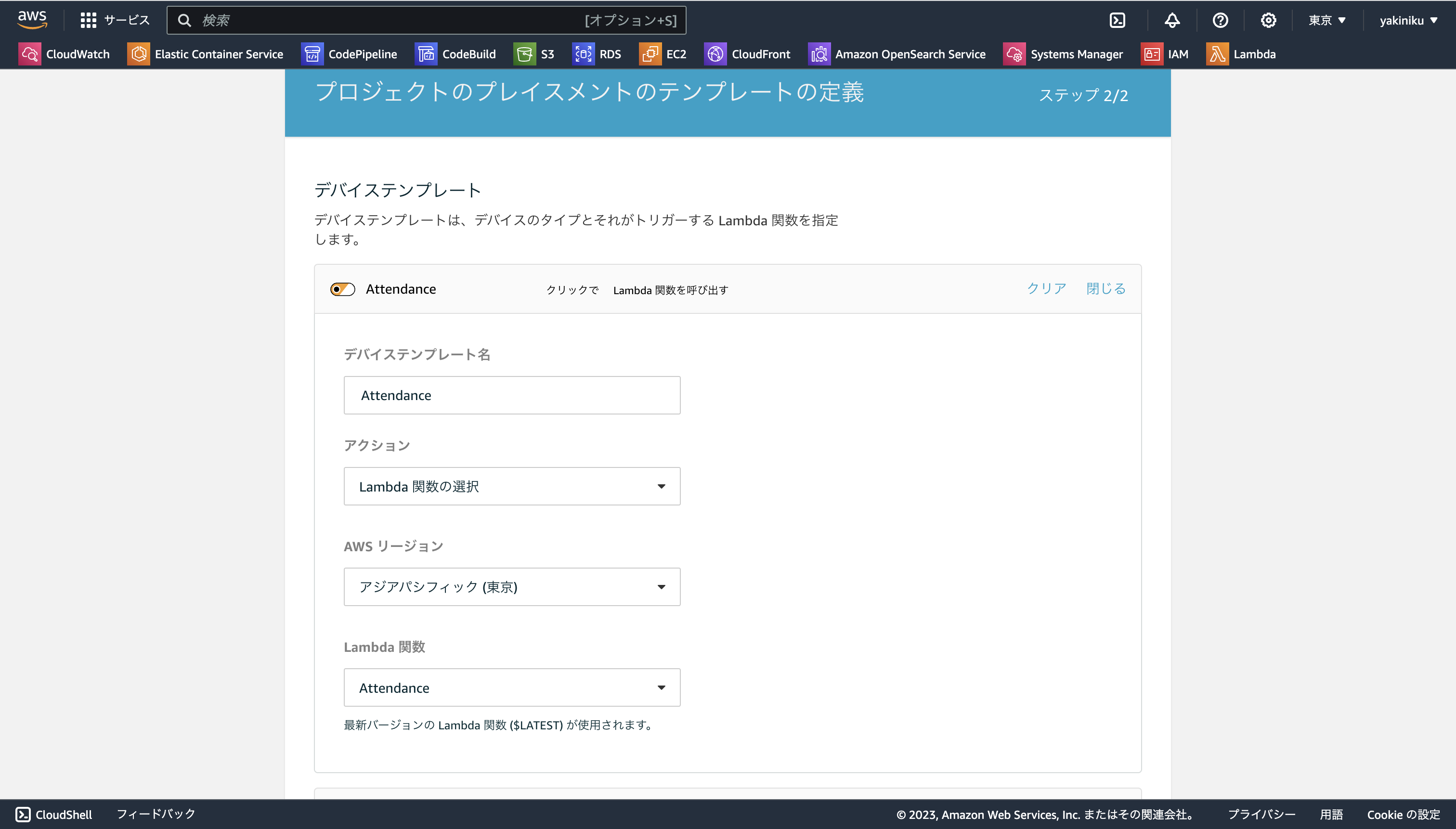Open the Lambda 関数の選択 dropdown

pyautogui.click(x=511, y=486)
